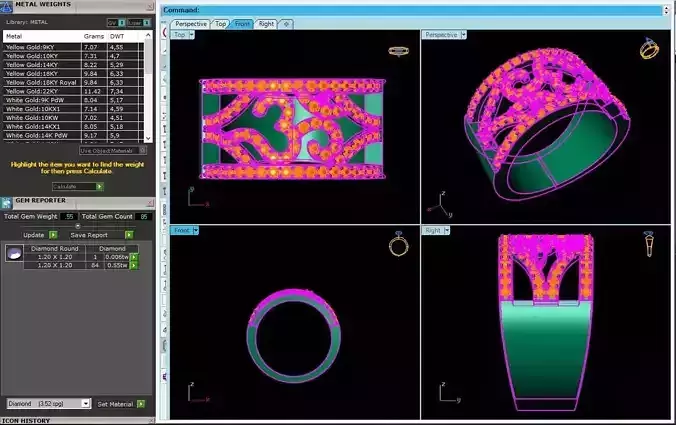This screenshot has height=425, width=676.
Task: Select the White Gold:14KX1 row
Action: [x=73, y=127]
